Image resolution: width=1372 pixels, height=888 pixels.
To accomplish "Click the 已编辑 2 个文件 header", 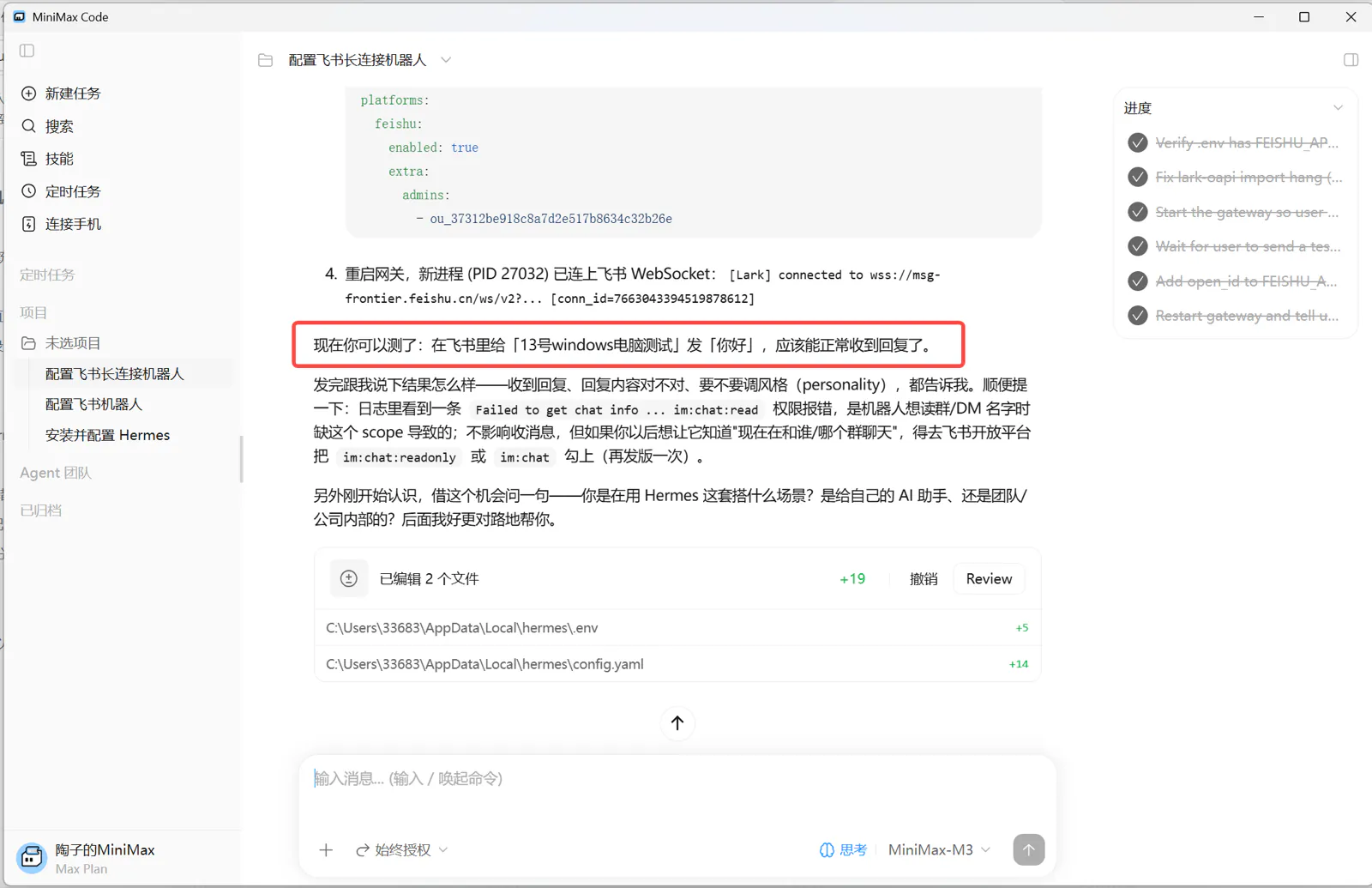I will 429,579.
